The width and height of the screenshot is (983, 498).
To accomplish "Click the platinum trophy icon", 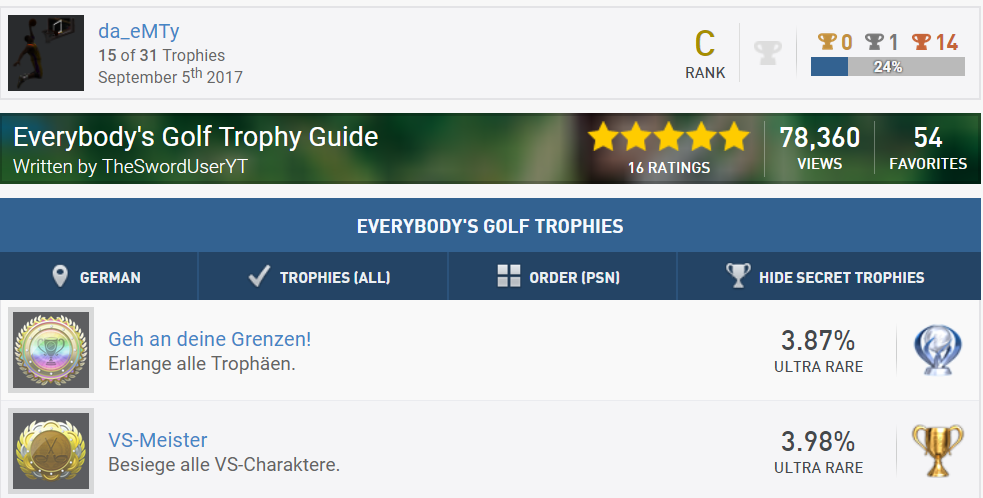I will [x=937, y=350].
